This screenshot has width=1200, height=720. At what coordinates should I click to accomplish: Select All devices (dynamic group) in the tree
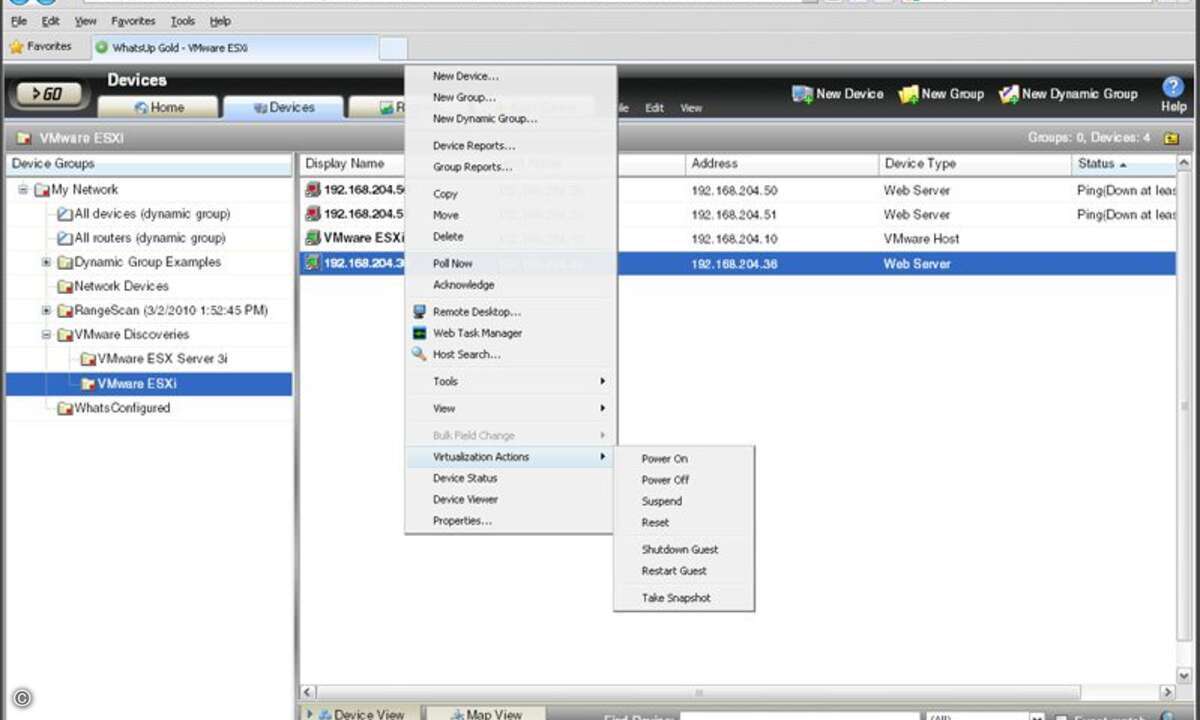152,213
